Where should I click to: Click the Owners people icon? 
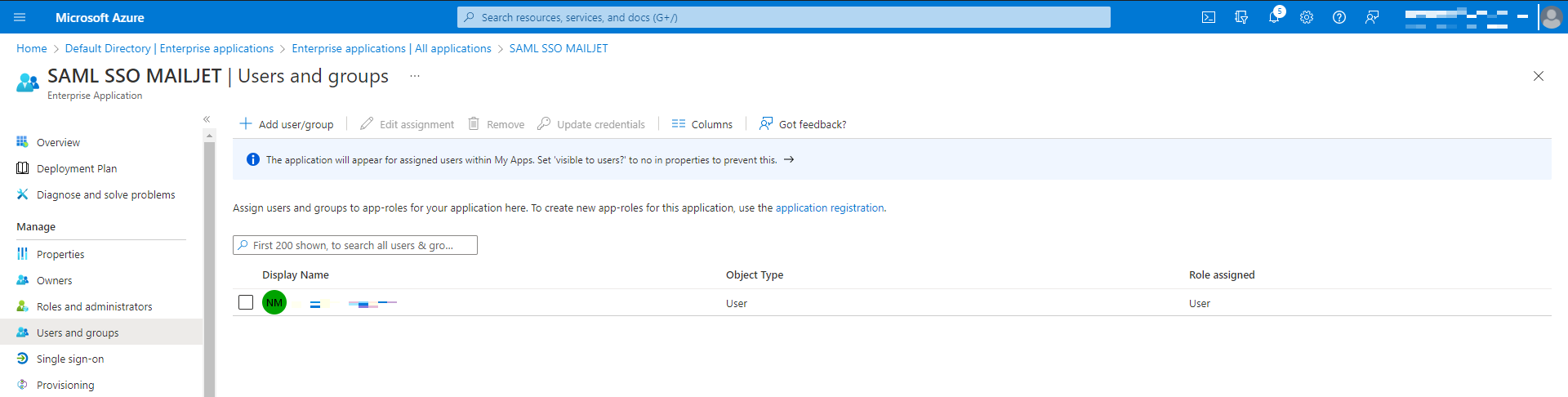(x=22, y=280)
